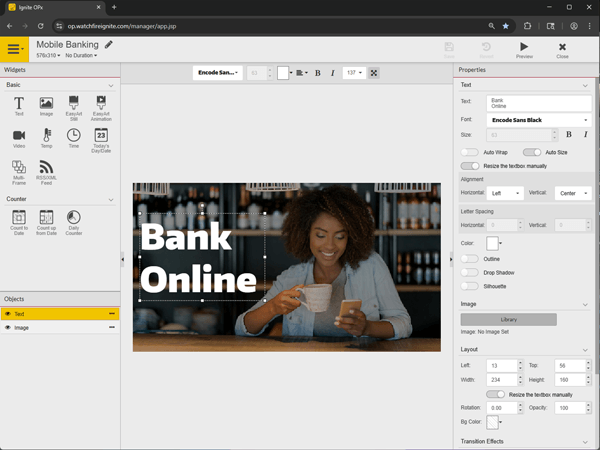Pick the Daily Counter widget
Screen dimensions: 600x450
coord(73,218)
